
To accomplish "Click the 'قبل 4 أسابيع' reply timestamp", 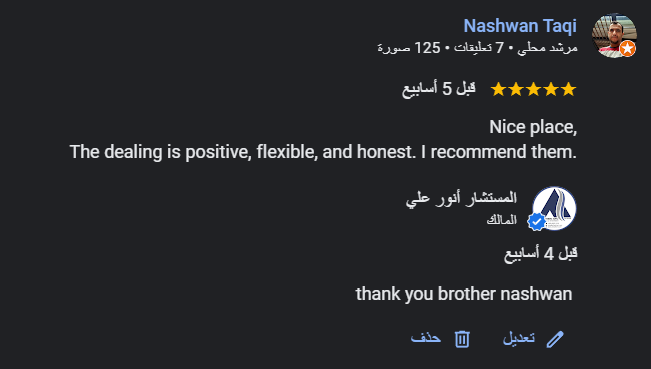I will [541, 253].
